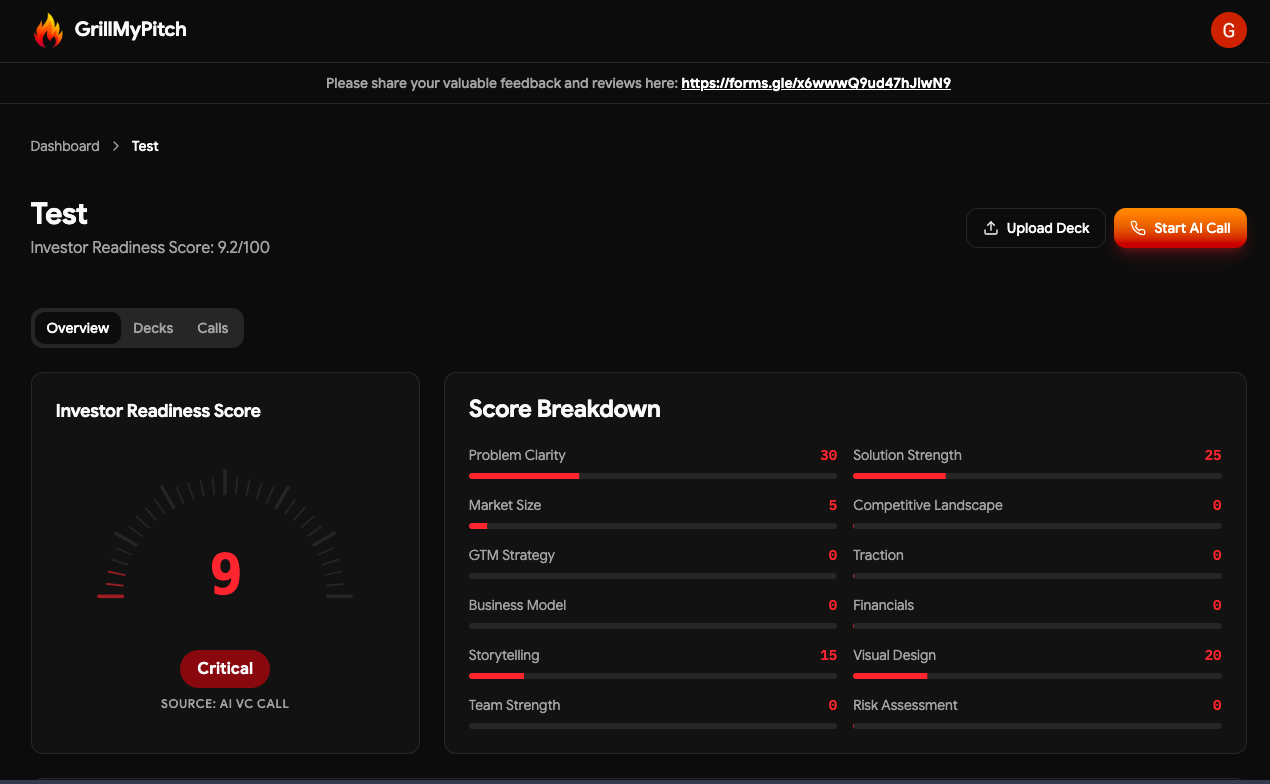Select the Decks tab
Image resolution: width=1270 pixels, height=784 pixels.
click(x=152, y=328)
